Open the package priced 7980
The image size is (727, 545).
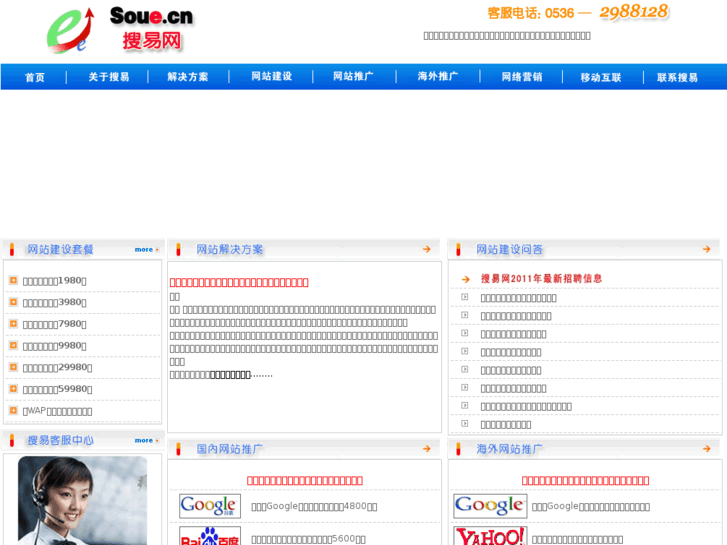point(54,324)
